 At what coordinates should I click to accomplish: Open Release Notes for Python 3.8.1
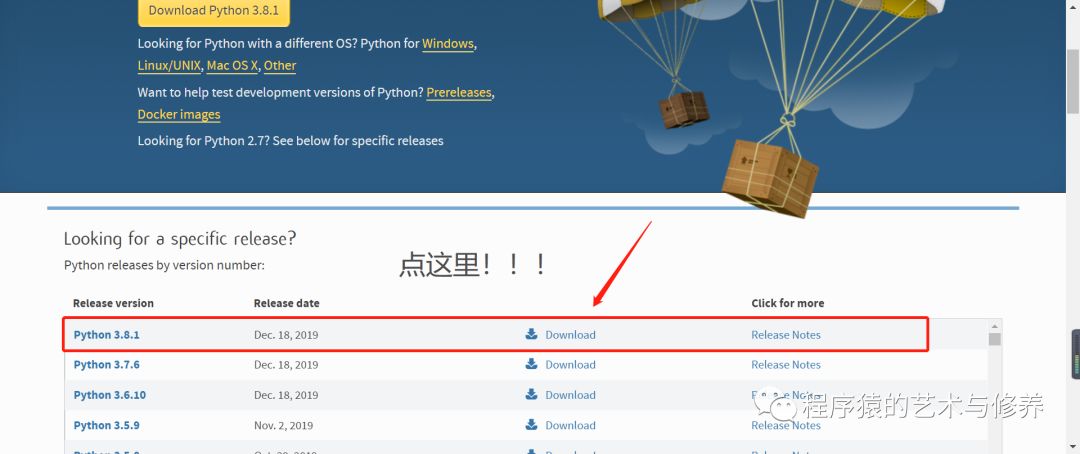click(786, 335)
